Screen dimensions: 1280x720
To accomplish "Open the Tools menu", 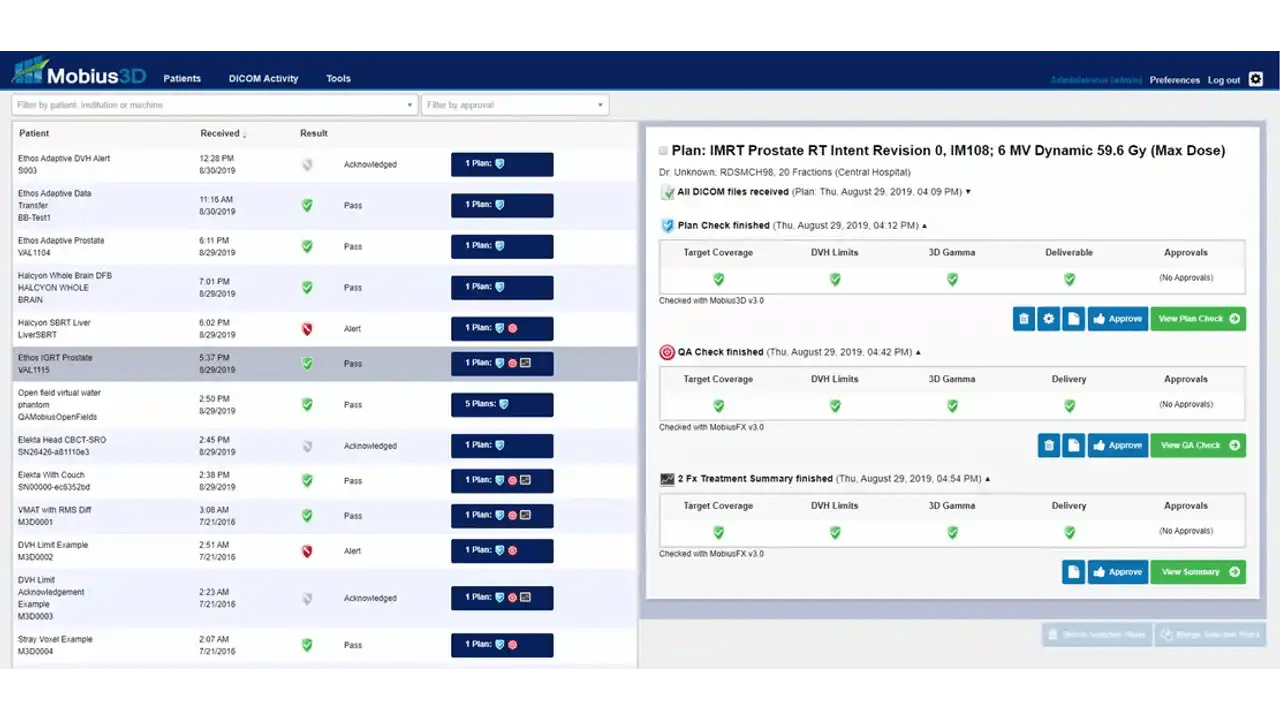I will (x=338, y=79).
